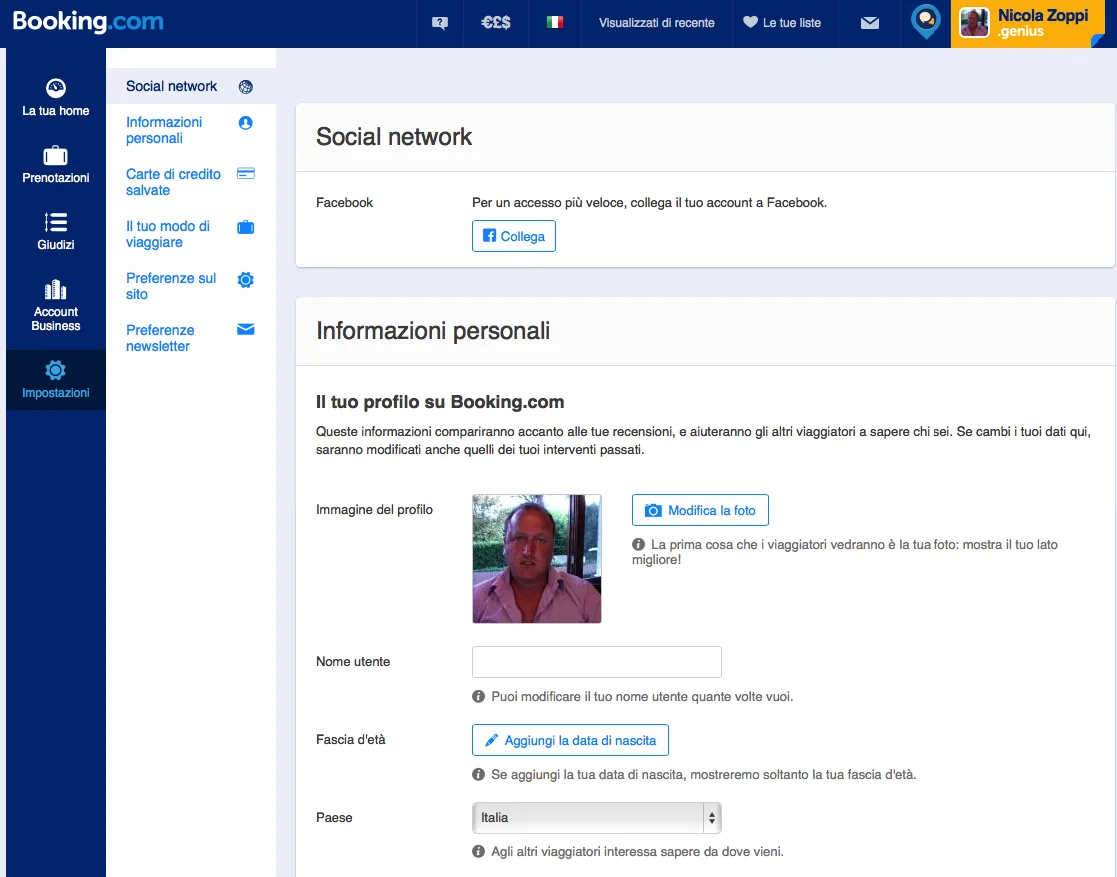This screenshot has height=877, width=1117.
Task: Select the Prenotazioni label in the left navigation
Action: [x=56, y=177]
